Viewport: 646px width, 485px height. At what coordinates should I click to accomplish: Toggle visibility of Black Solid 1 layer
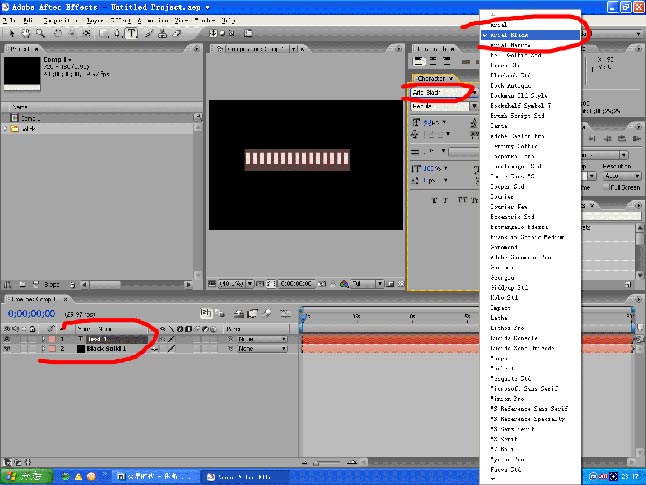[x=7, y=349]
